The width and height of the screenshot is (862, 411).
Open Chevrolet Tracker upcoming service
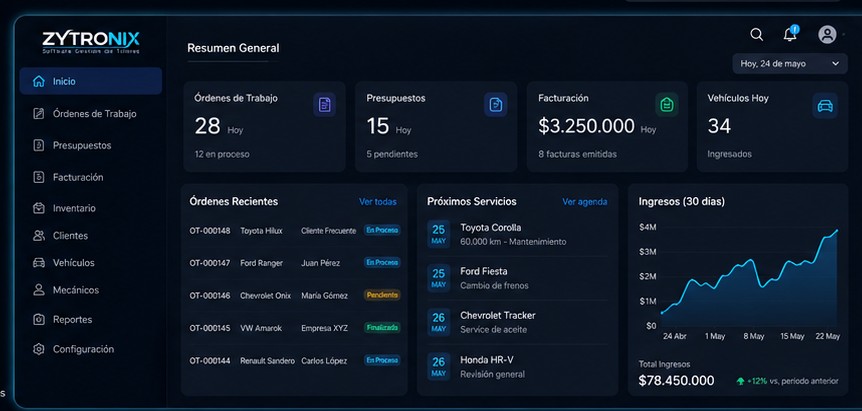point(518,322)
